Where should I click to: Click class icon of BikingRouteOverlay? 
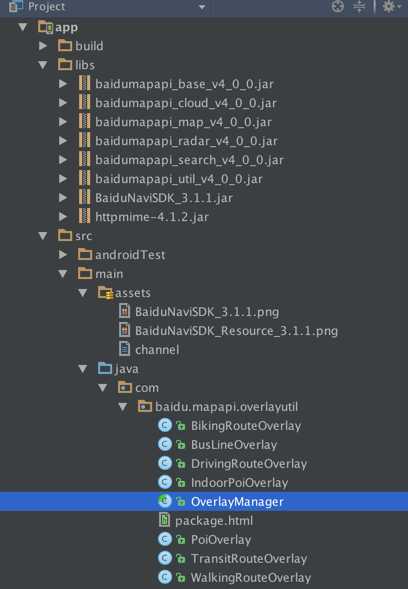tap(165, 426)
